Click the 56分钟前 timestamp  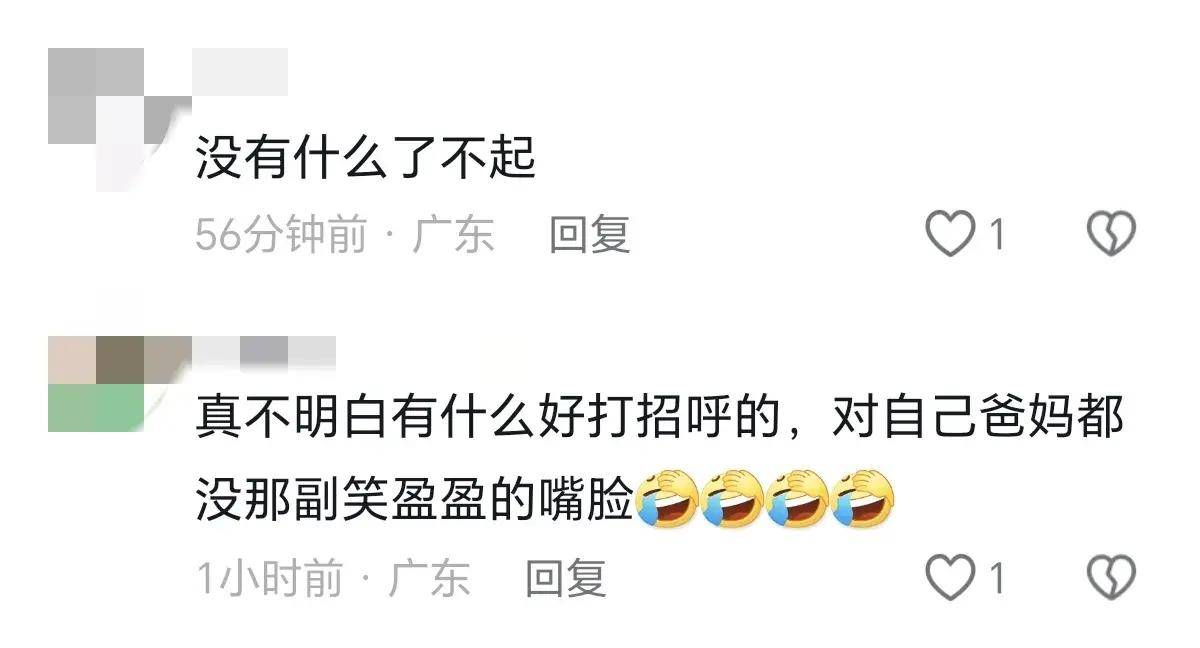(281, 236)
